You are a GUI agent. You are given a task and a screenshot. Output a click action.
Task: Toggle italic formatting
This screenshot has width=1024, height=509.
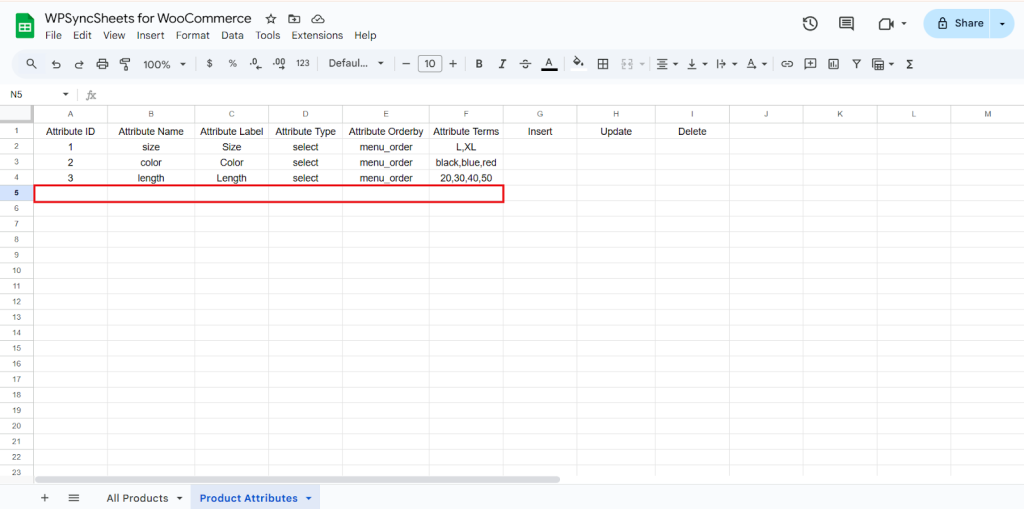[x=502, y=64]
